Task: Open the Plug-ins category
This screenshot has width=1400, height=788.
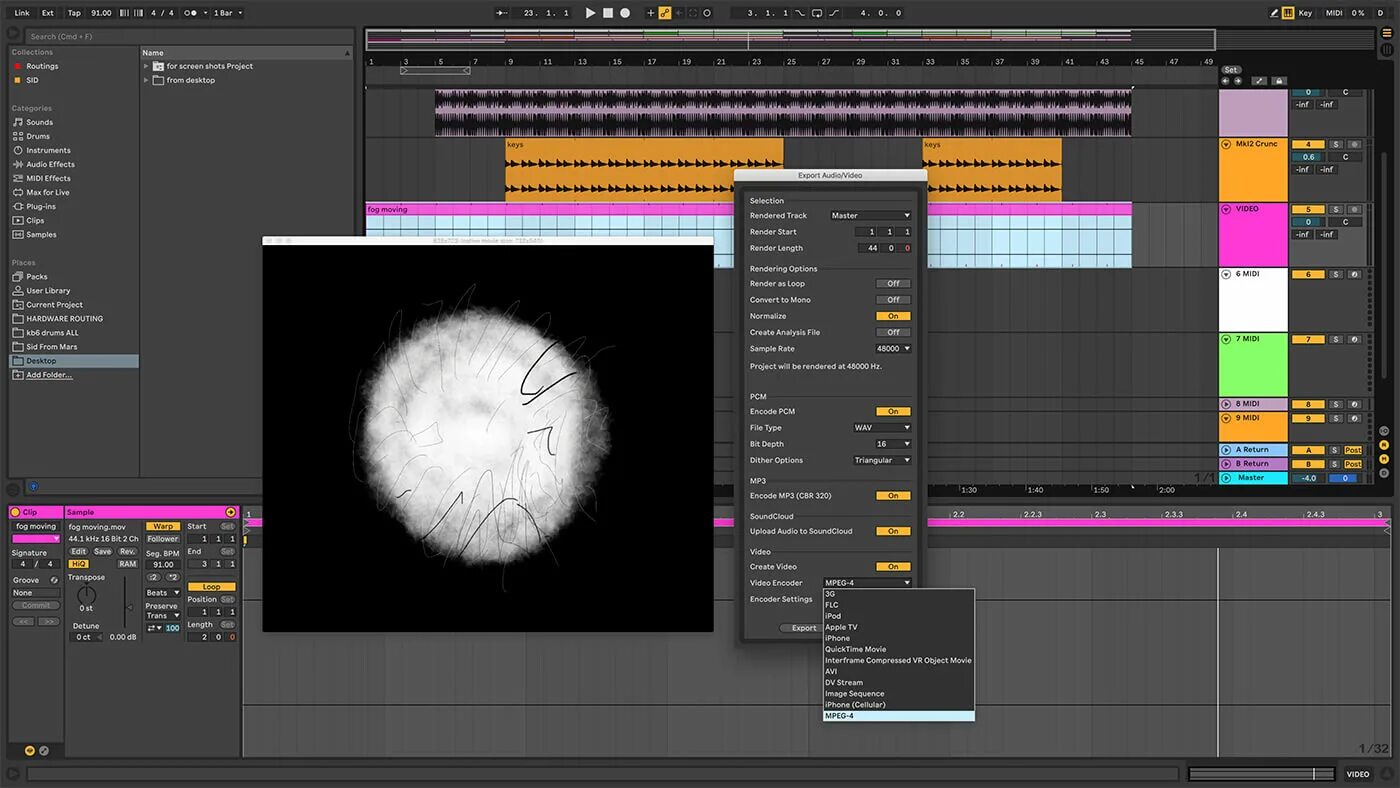Action: click(x=41, y=206)
